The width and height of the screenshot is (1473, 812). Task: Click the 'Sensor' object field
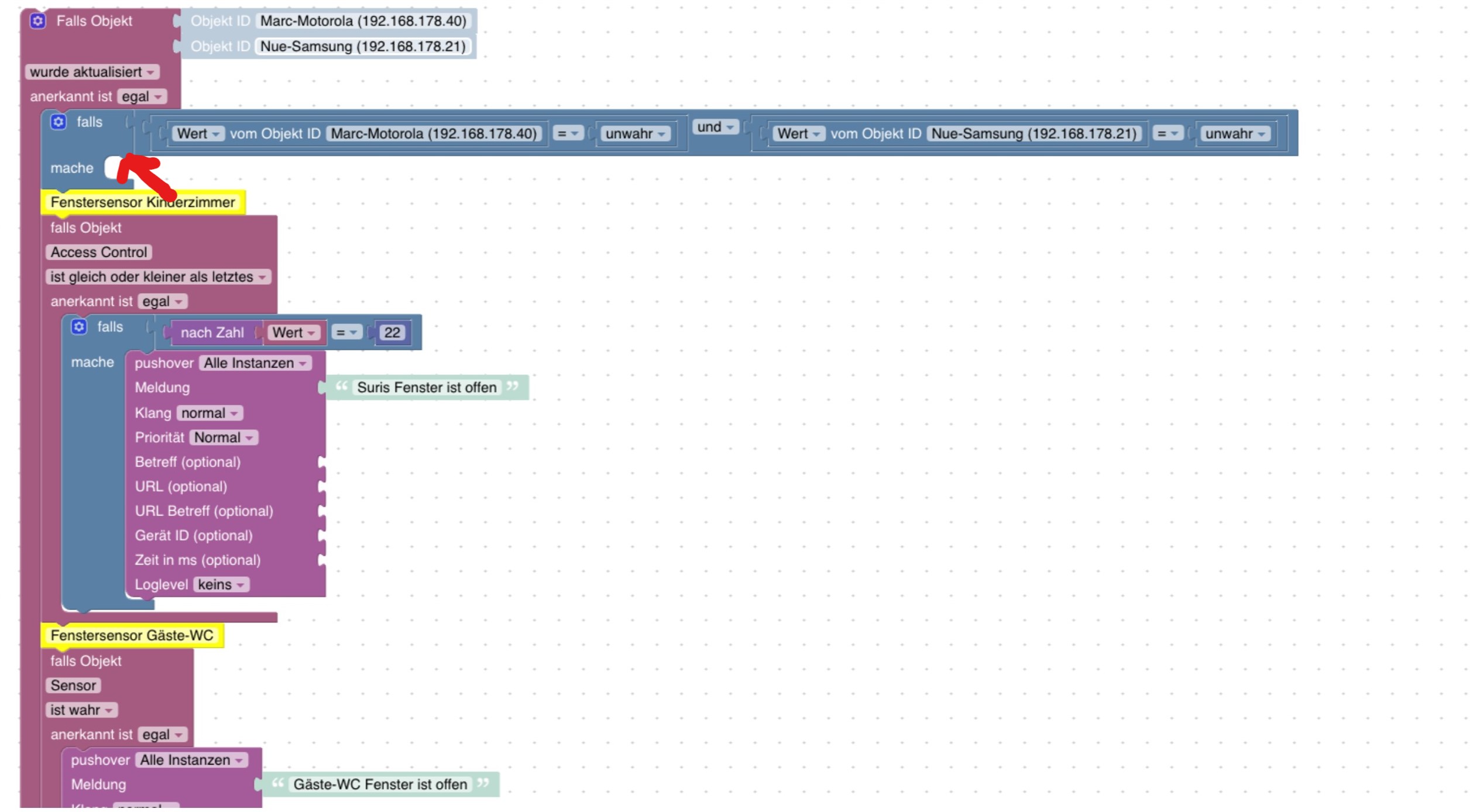point(73,686)
